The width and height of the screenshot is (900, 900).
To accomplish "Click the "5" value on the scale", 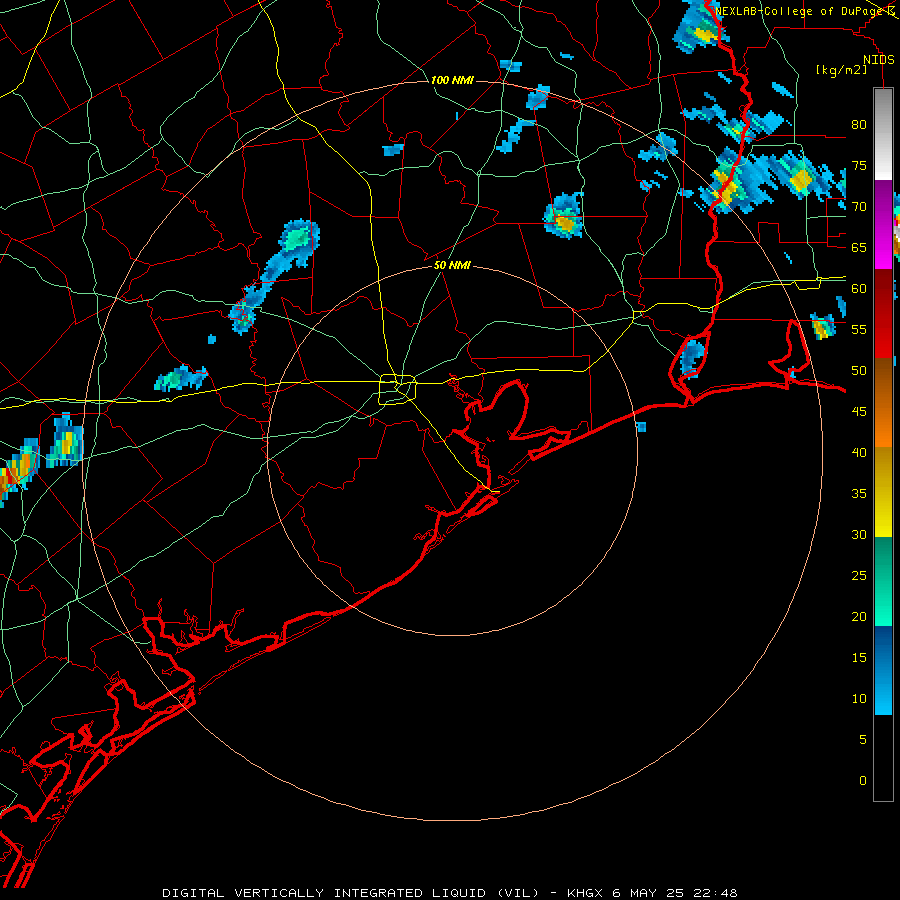I will coord(863,740).
